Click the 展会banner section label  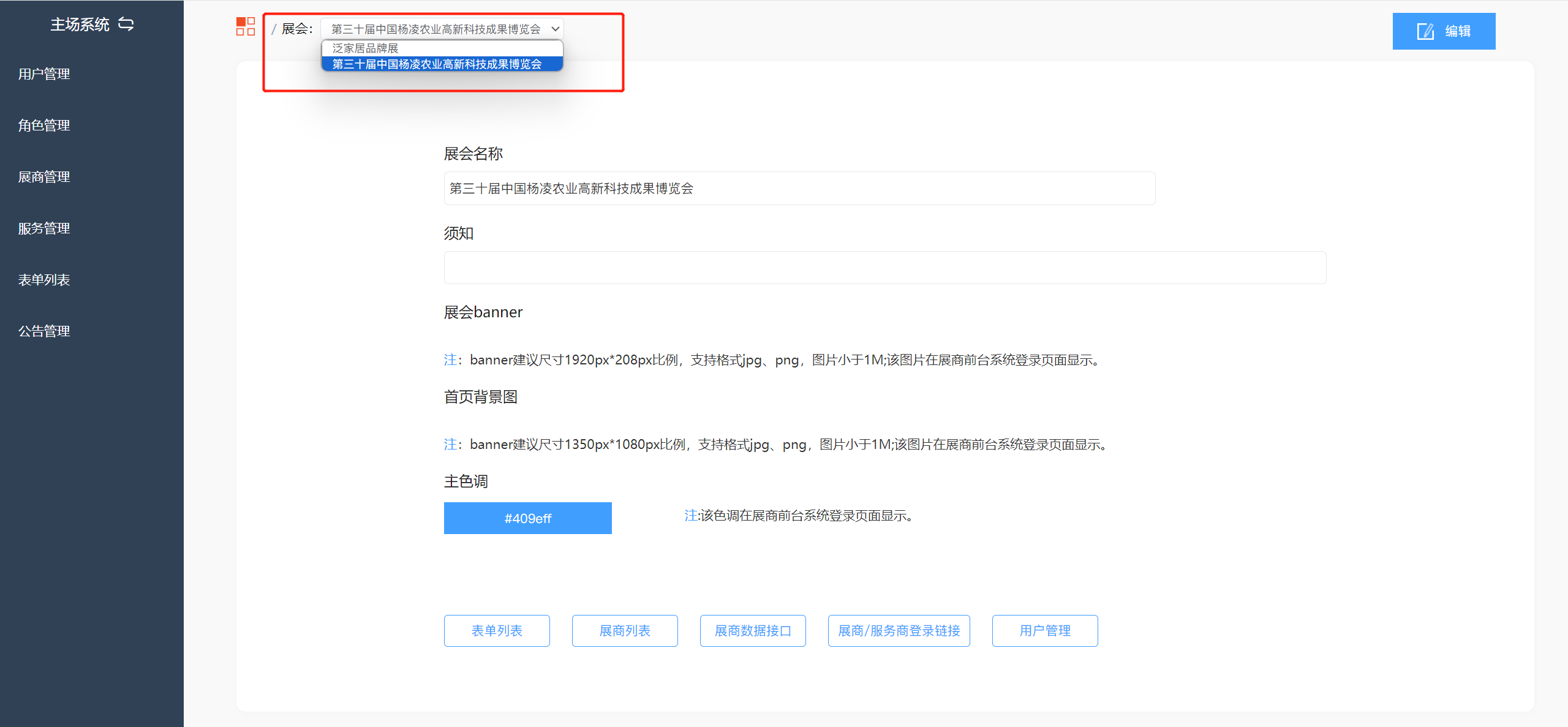(483, 312)
